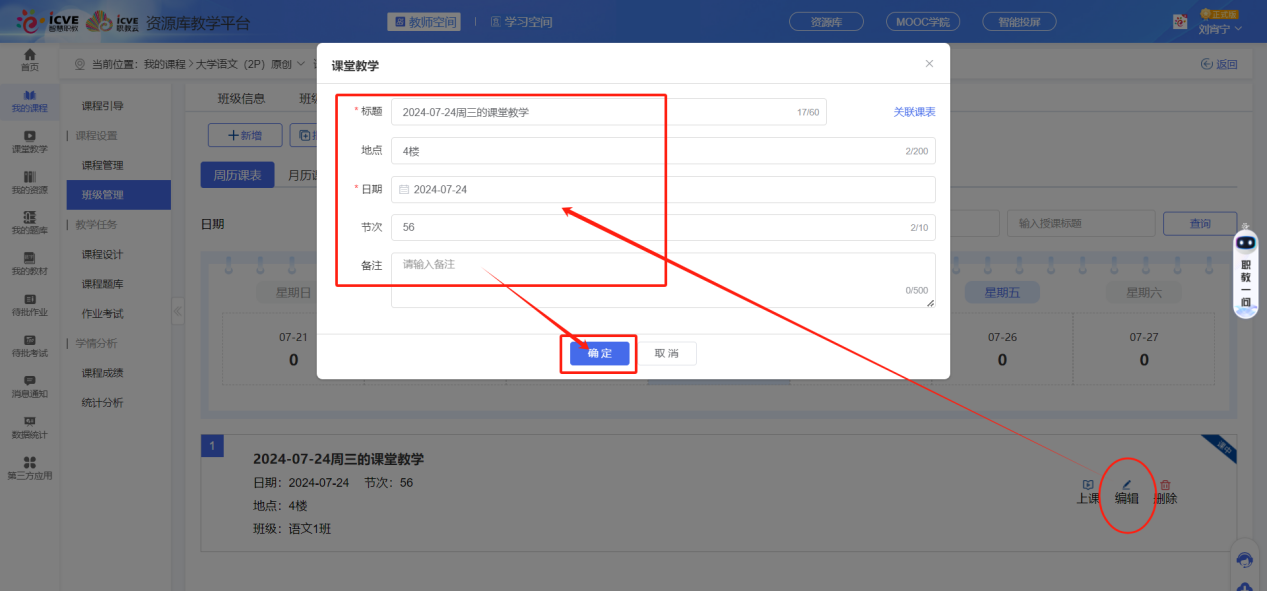Confirm the dialog with 确定
Image resolution: width=1267 pixels, height=591 pixels.
coord(598,353)
